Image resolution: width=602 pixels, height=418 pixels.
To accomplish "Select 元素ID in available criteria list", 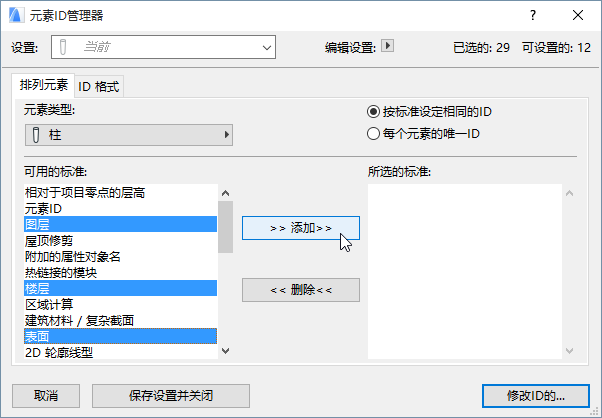I will click(44, 209).
